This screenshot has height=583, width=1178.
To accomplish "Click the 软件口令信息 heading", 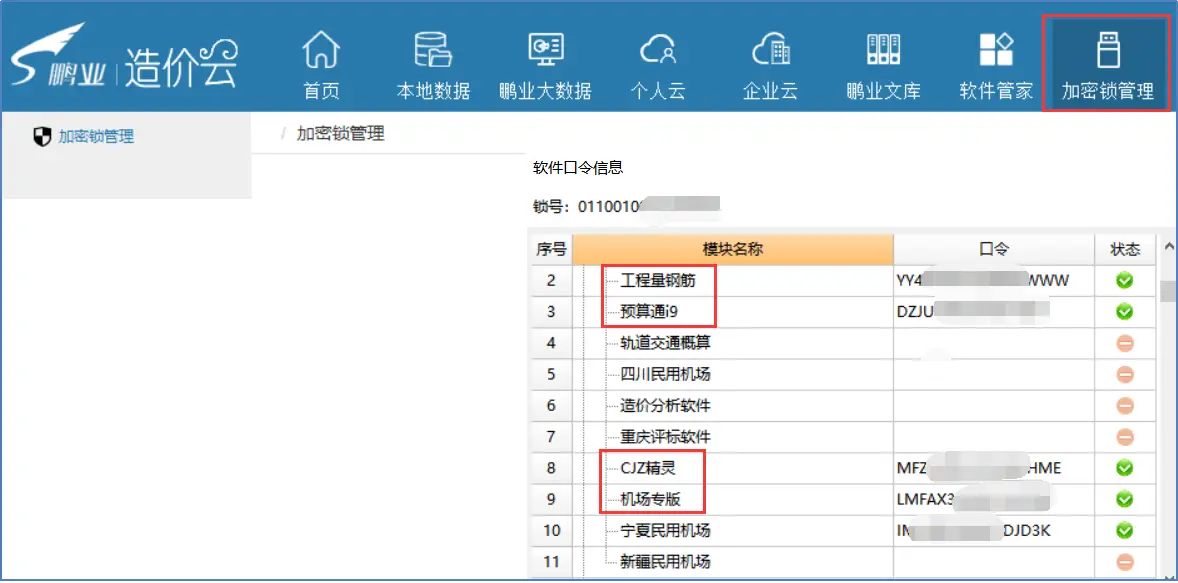I will tap(577, 168).
